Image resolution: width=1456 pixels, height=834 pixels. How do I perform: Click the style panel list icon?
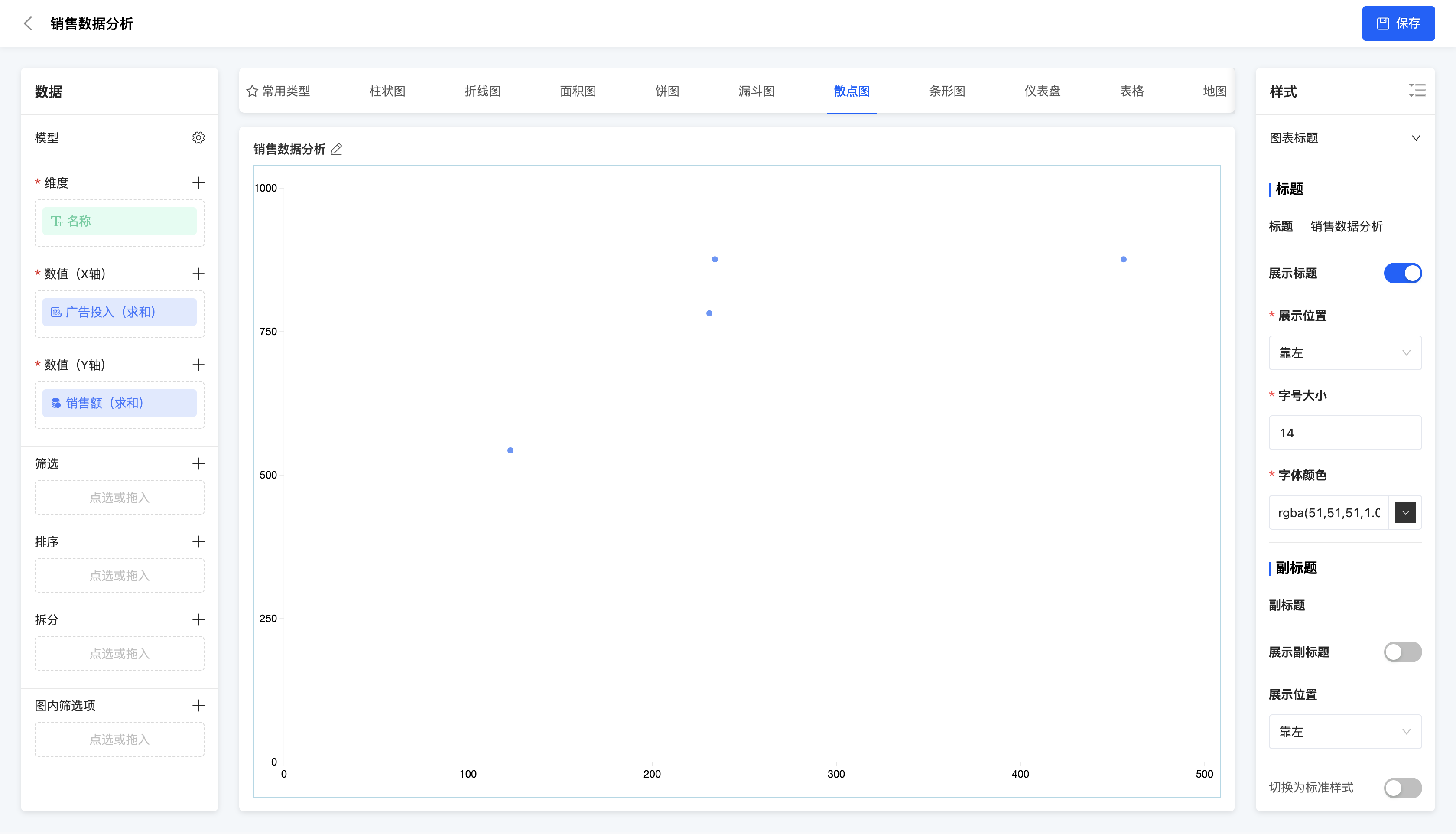1417,91
